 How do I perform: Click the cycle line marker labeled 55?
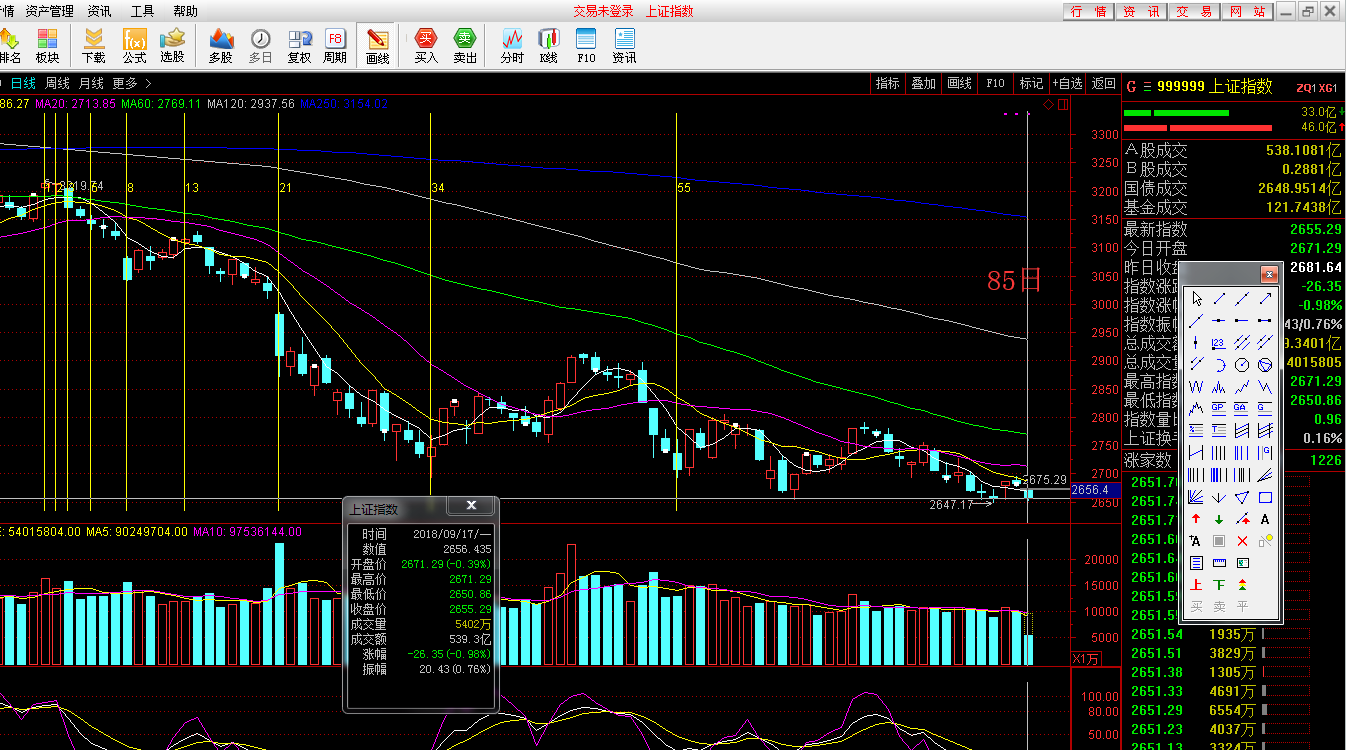[x=684, y=188]
